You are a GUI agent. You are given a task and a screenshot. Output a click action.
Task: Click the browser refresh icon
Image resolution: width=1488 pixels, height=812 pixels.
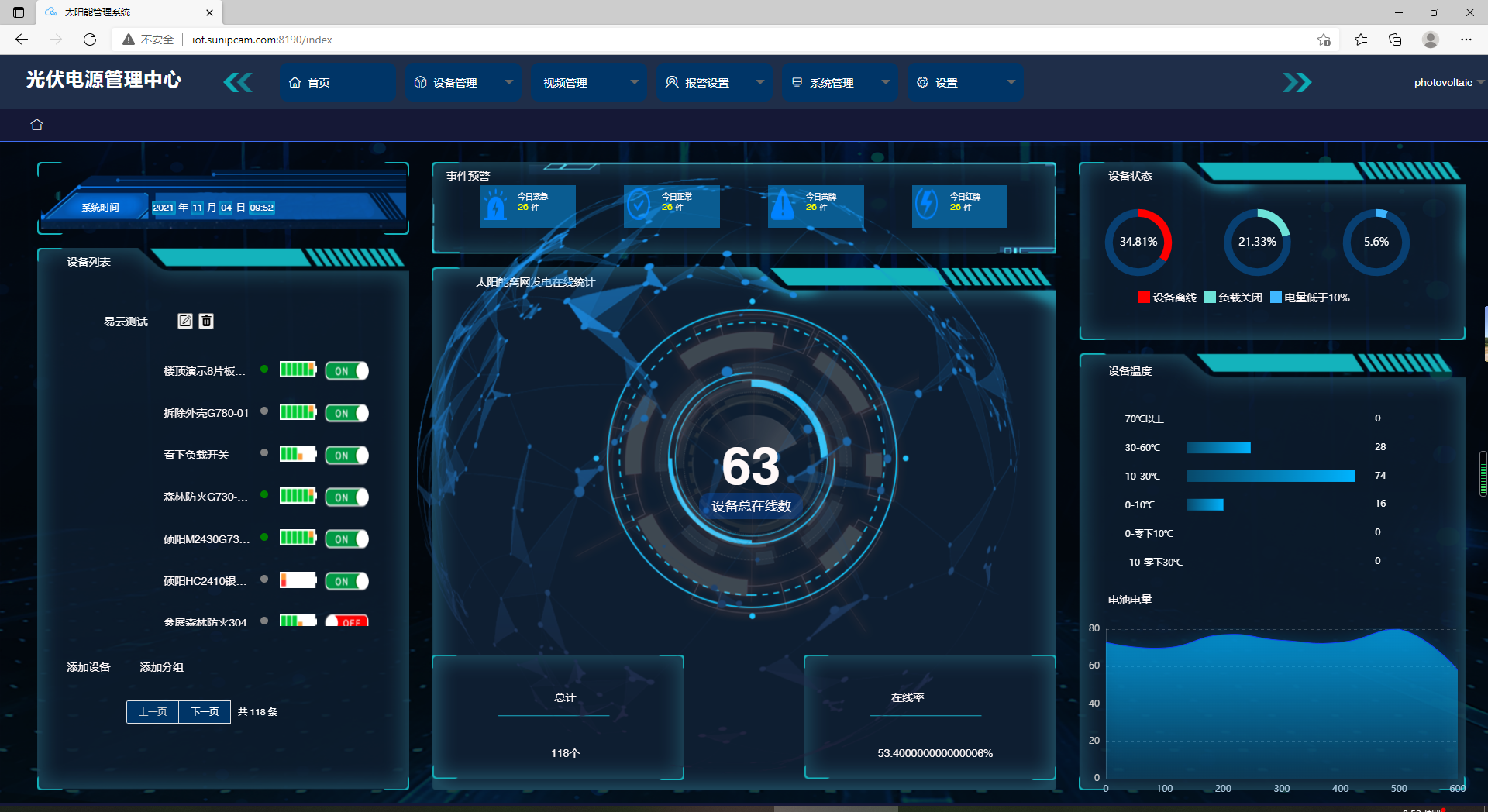coord(90,40)
